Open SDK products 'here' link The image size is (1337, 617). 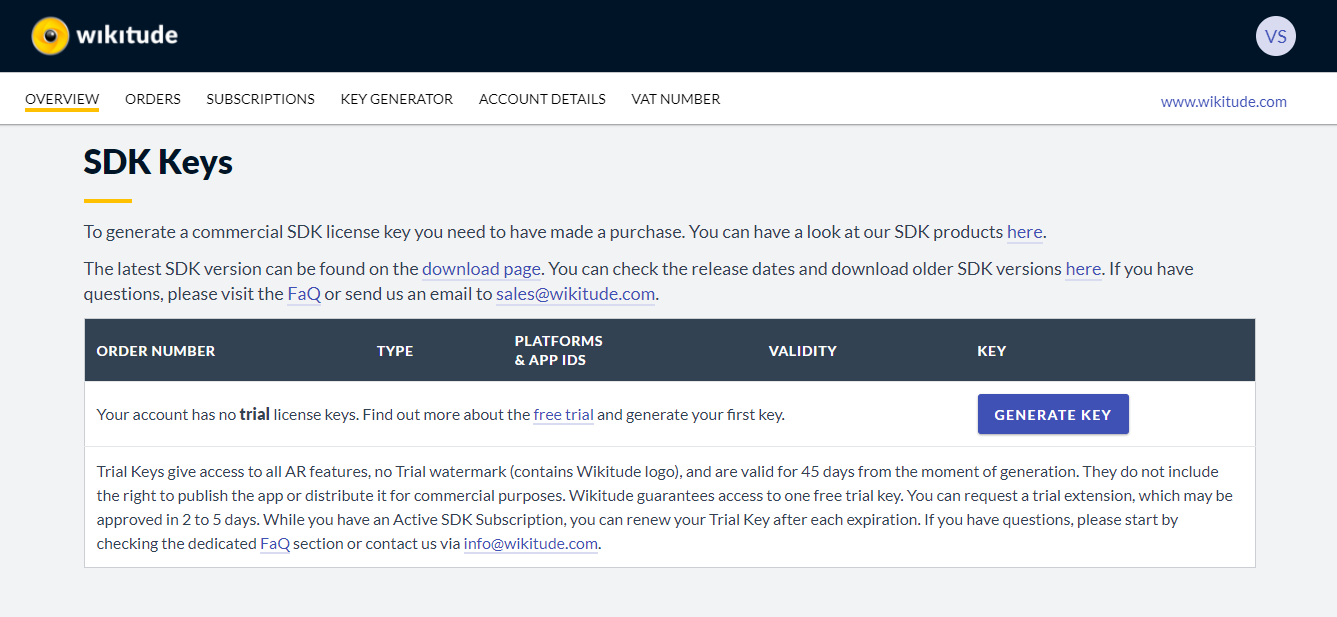[x=1025, y=232]
